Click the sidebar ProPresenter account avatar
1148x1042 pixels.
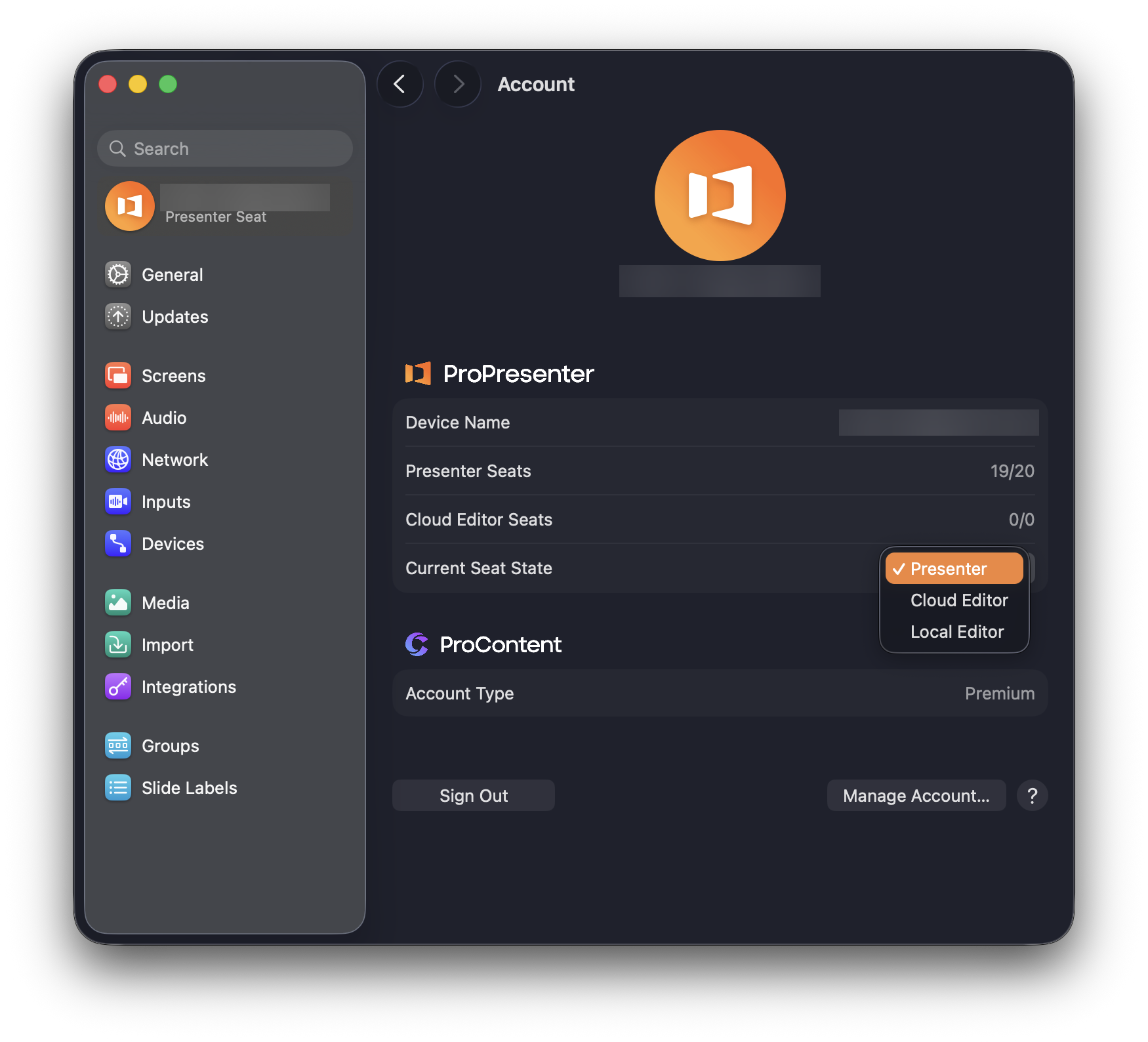click(130, 206)
